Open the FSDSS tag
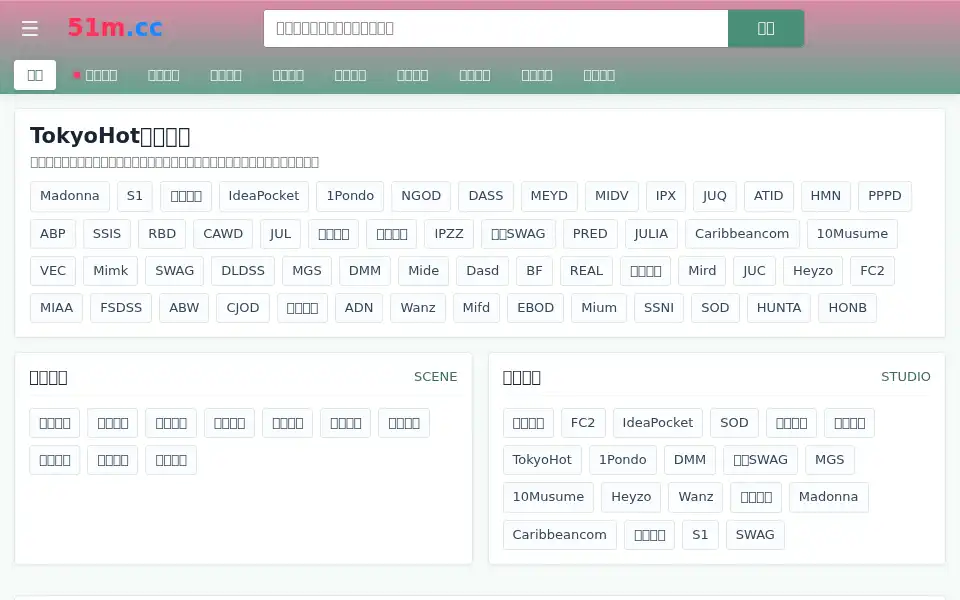The height and width of the screenshot is (600, 960). [121, 308]
